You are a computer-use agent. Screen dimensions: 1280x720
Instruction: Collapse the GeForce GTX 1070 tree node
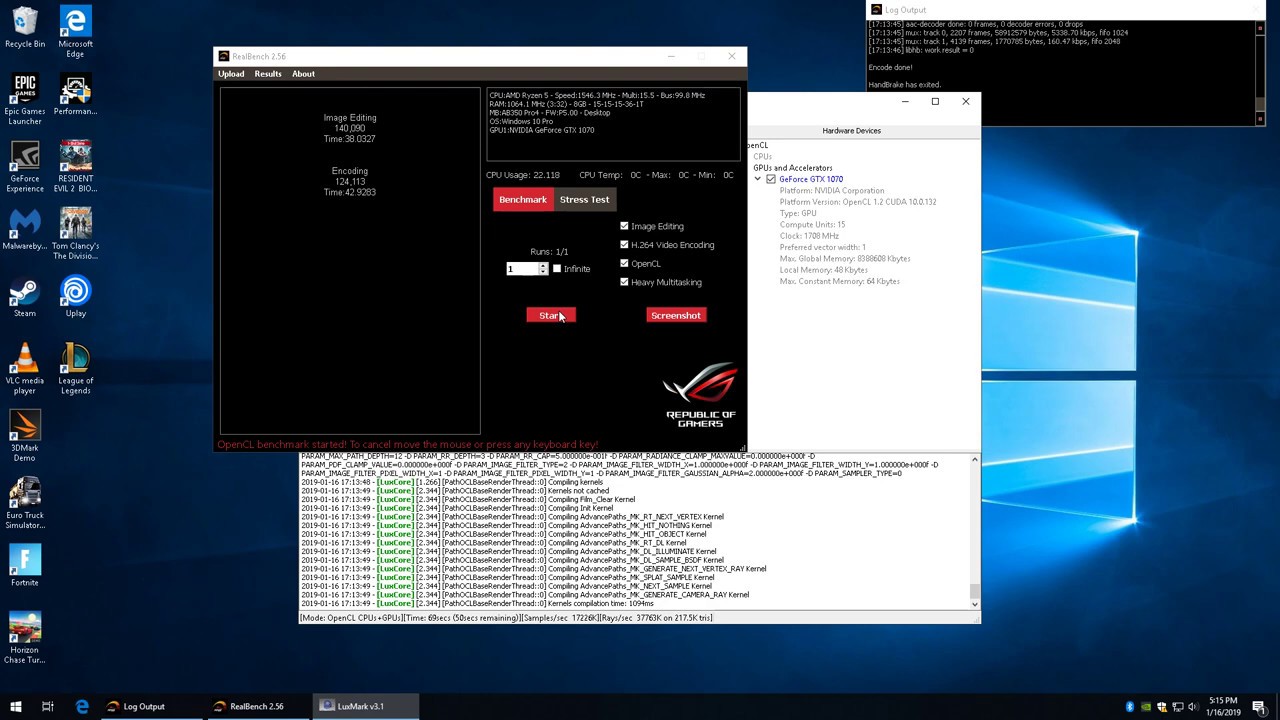coord(757,179)
